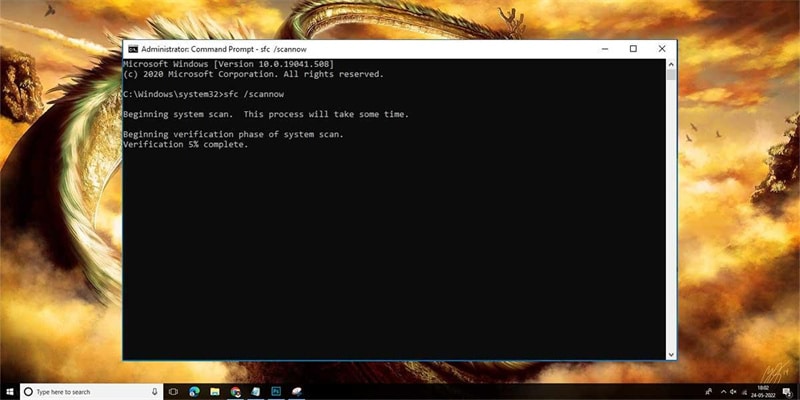Click the 'sfc /scannow' command text
Viewport: 800px width, 400px height.
(254, 94)
